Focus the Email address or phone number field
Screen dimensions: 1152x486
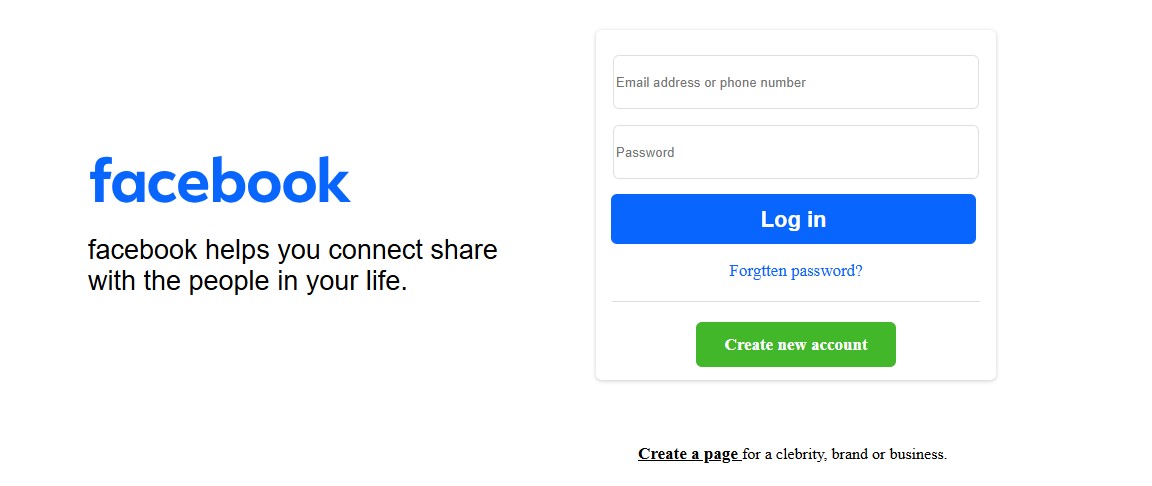point(796,82)
